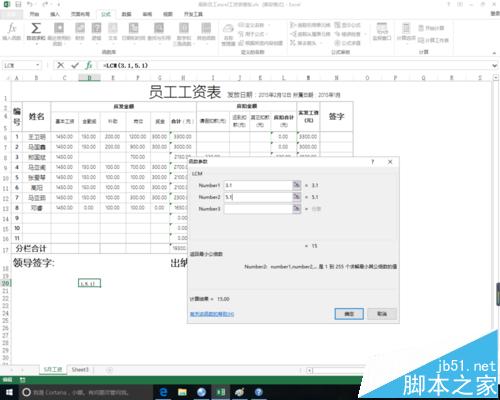This screenshot has height=400, width=500.
Task: Open the function help link in dialog
Action: [212, 314]
